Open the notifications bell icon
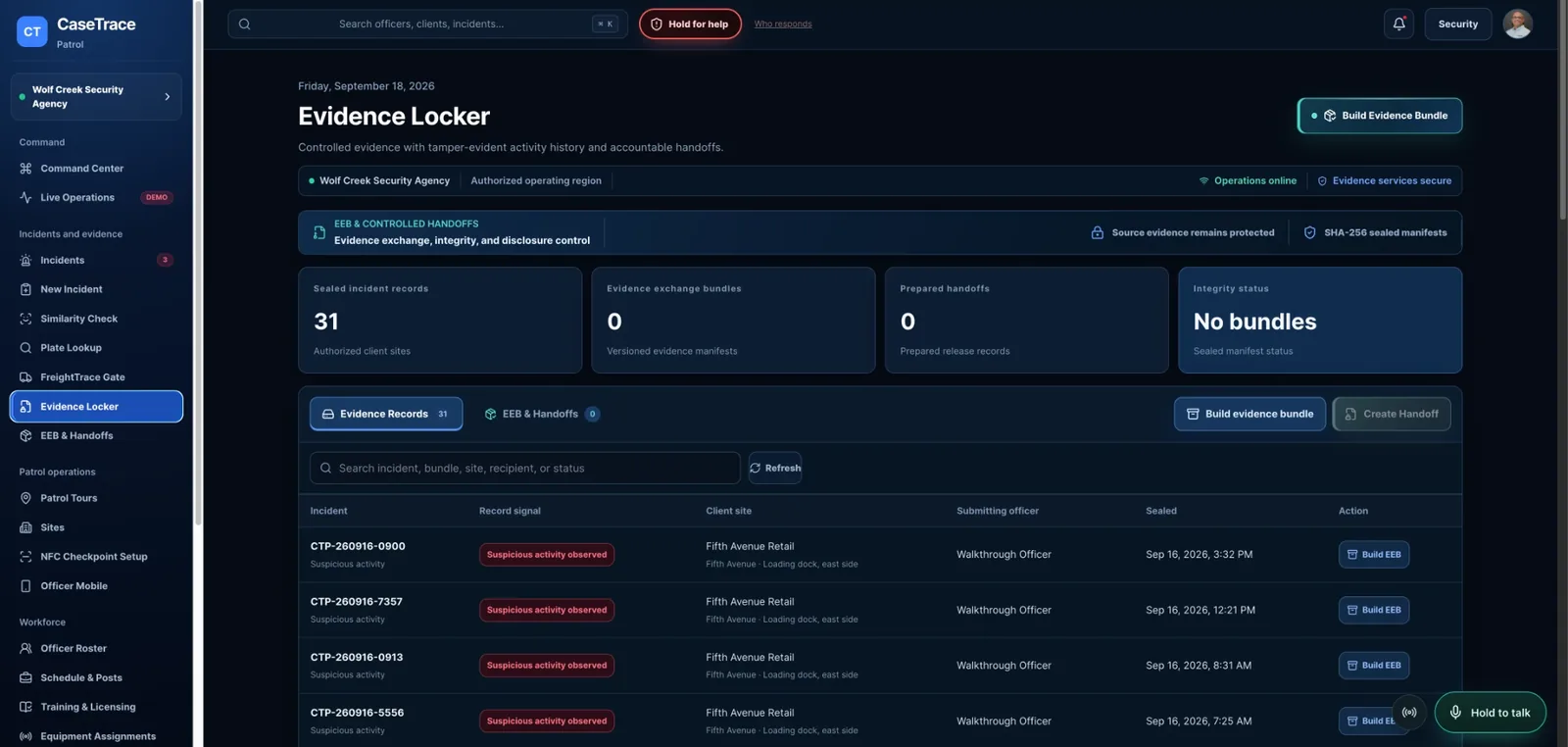The width and height of the screenshot is (1568, 747). click(1398, 24)
